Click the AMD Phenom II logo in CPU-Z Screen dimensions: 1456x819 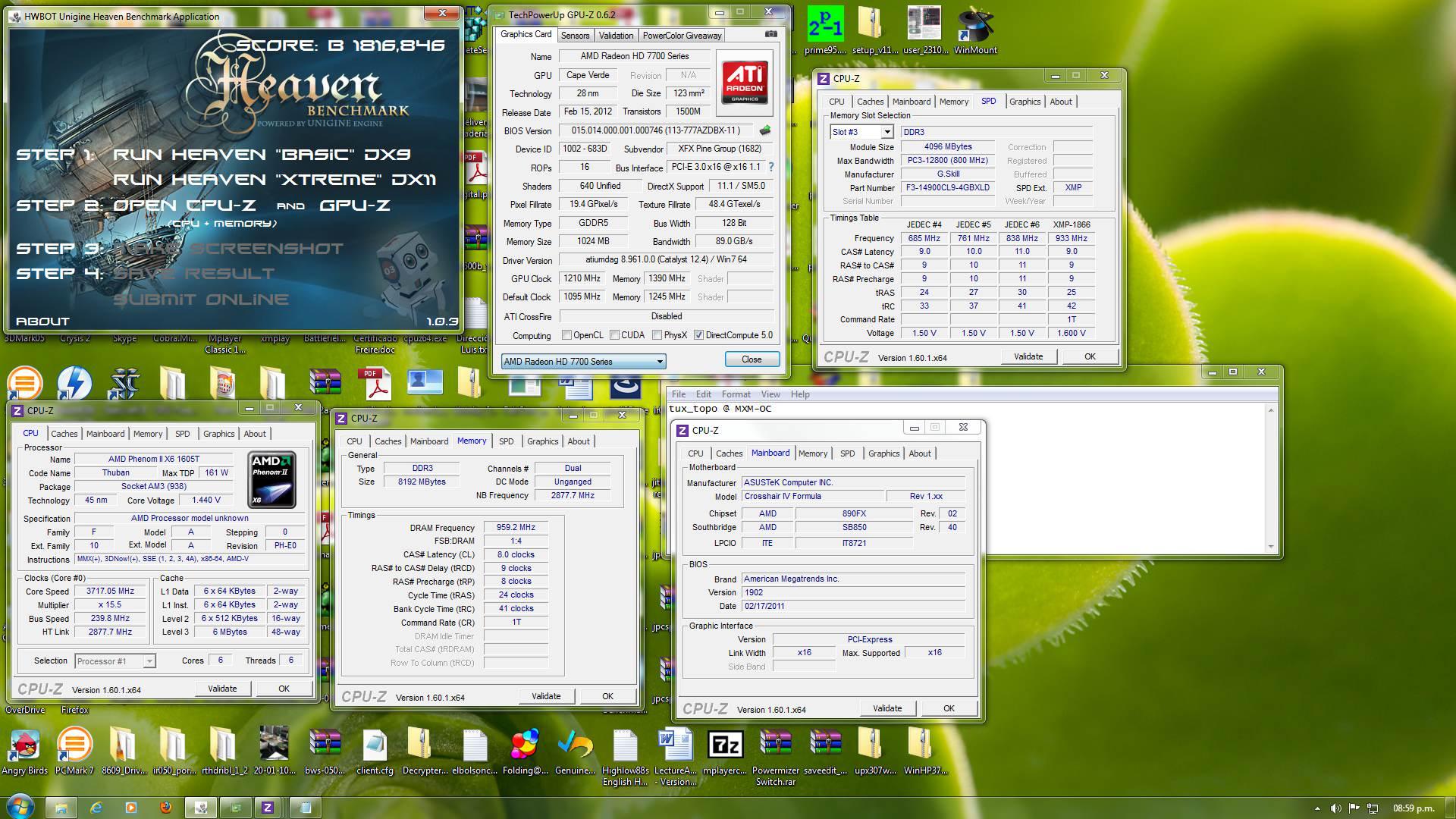pyautogui.click(x=272, y=479)
